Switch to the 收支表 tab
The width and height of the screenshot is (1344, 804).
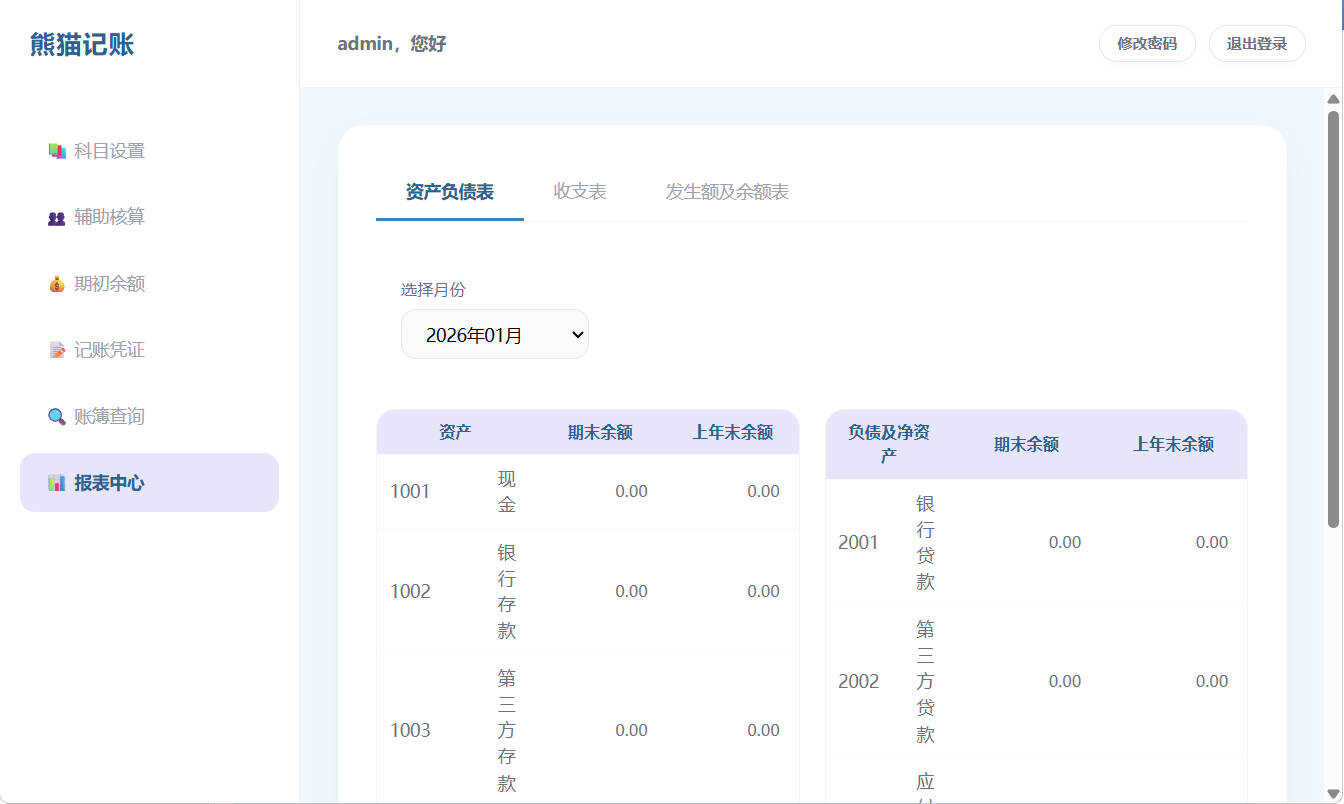(x=580, y=191)
